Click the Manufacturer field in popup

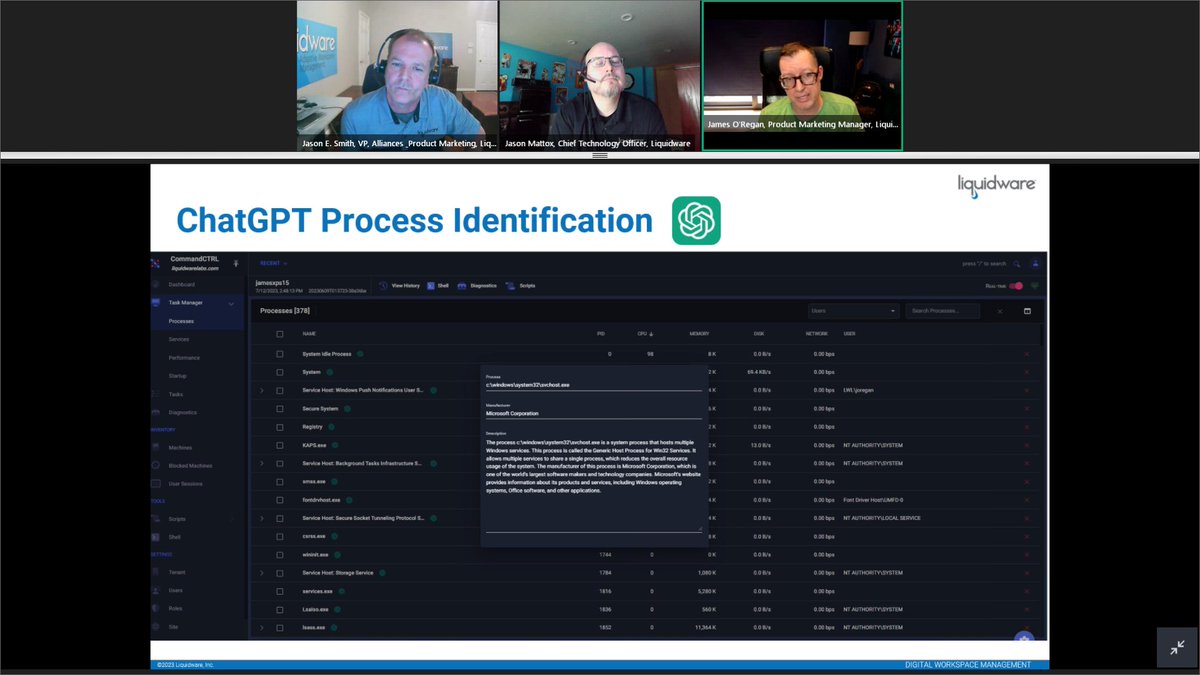[x=594, y=412]
